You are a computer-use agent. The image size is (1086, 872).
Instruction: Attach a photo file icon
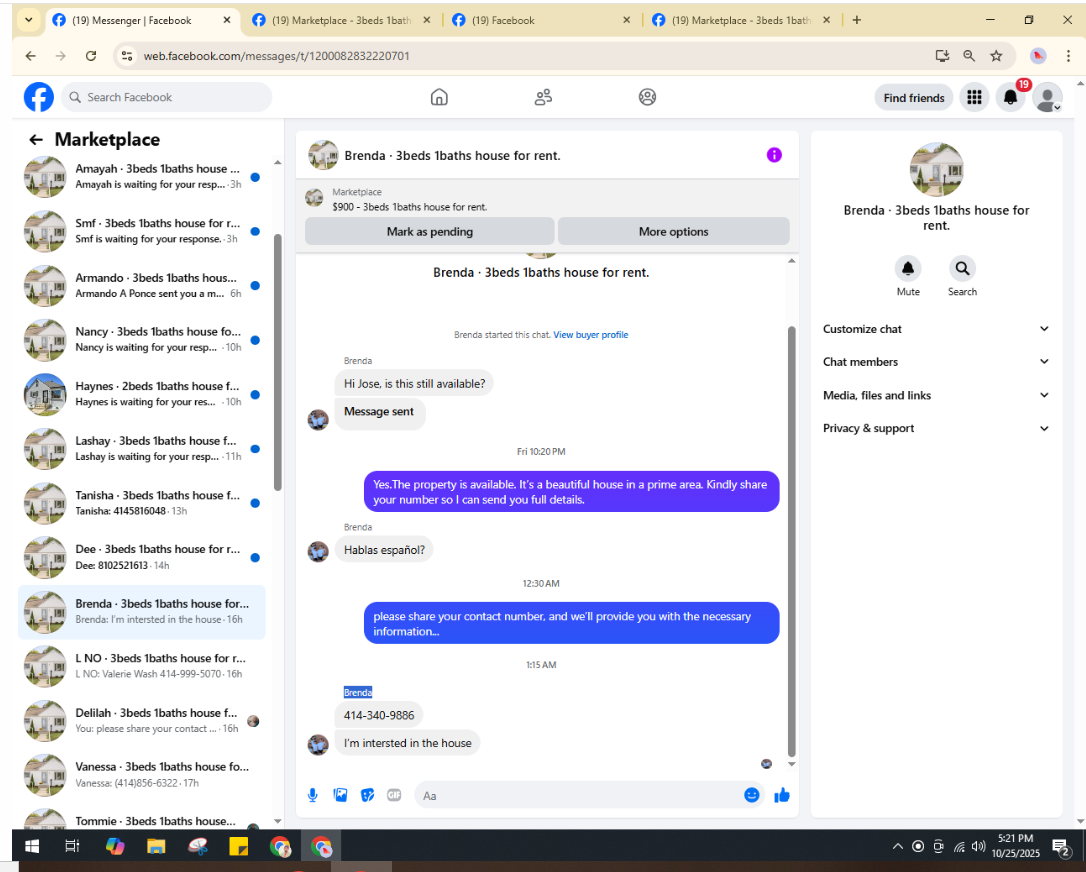pyautogui.click(x=340, y=795)
